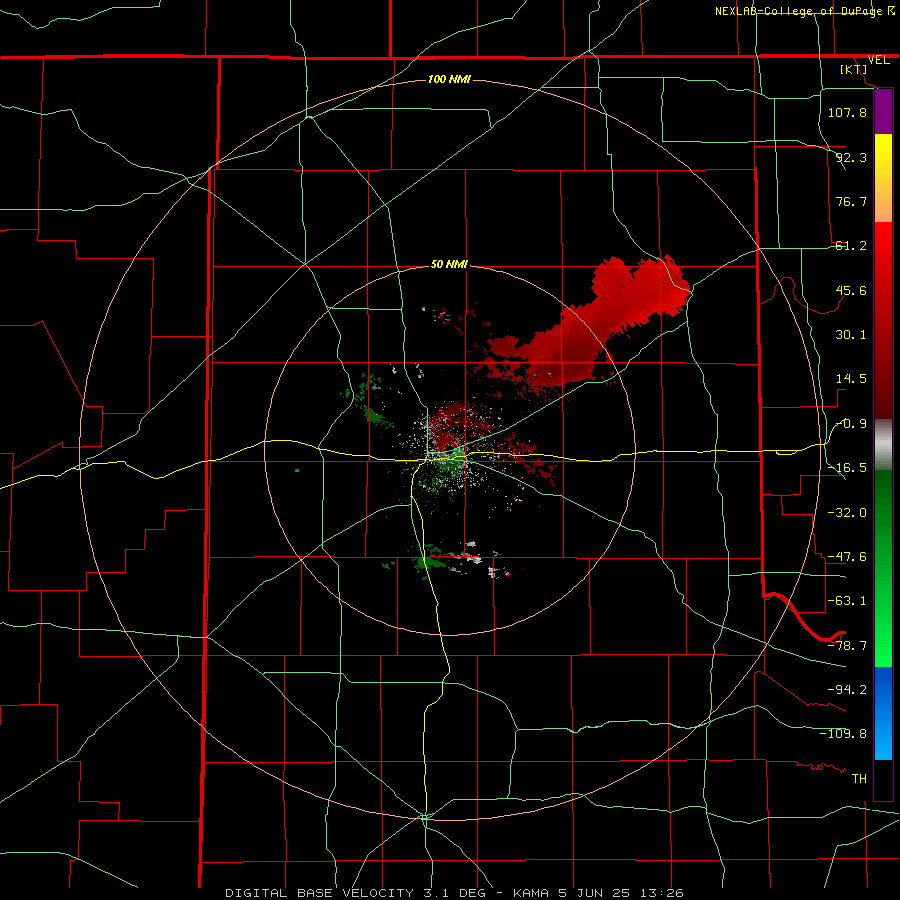Click the -32.0 legend value

tap(847, 513)
